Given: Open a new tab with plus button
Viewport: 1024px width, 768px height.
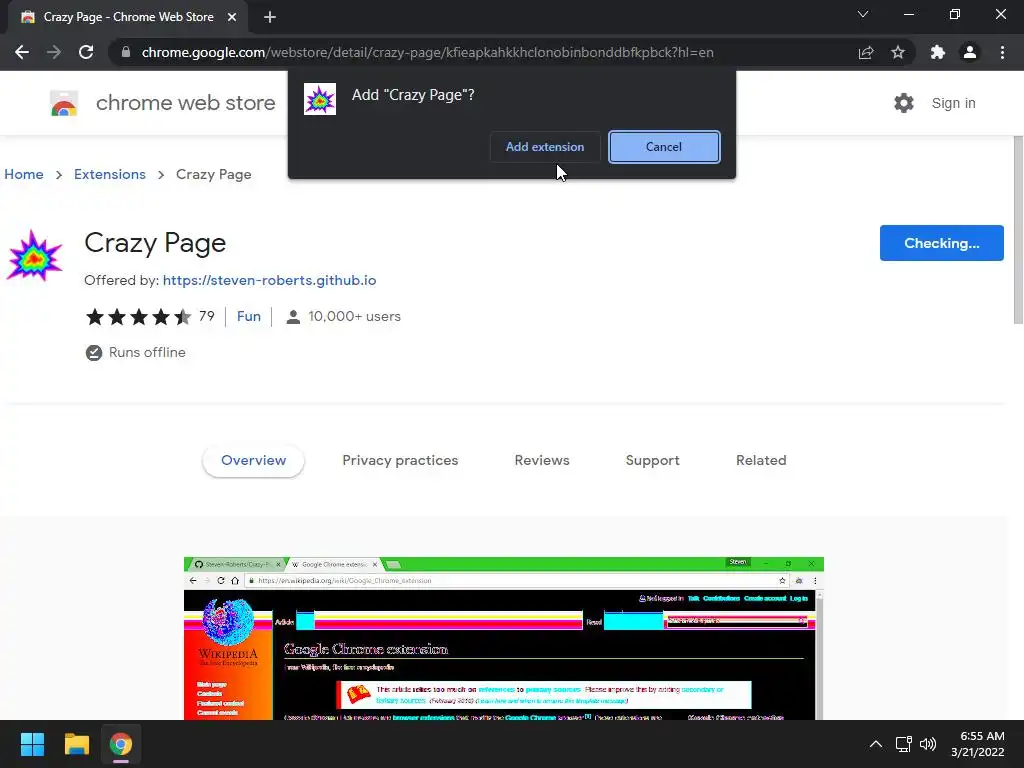Looking at the screenshot, I should point(270,17).
